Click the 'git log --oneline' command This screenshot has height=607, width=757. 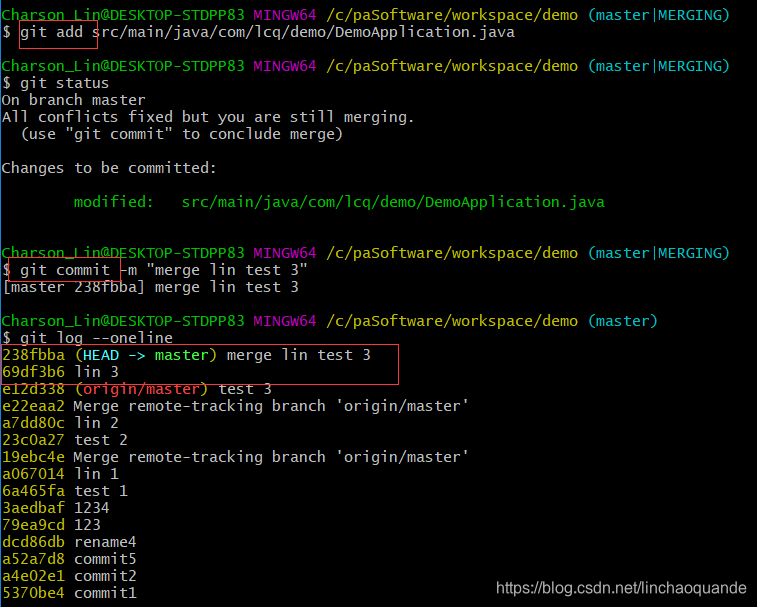(96, 338)
